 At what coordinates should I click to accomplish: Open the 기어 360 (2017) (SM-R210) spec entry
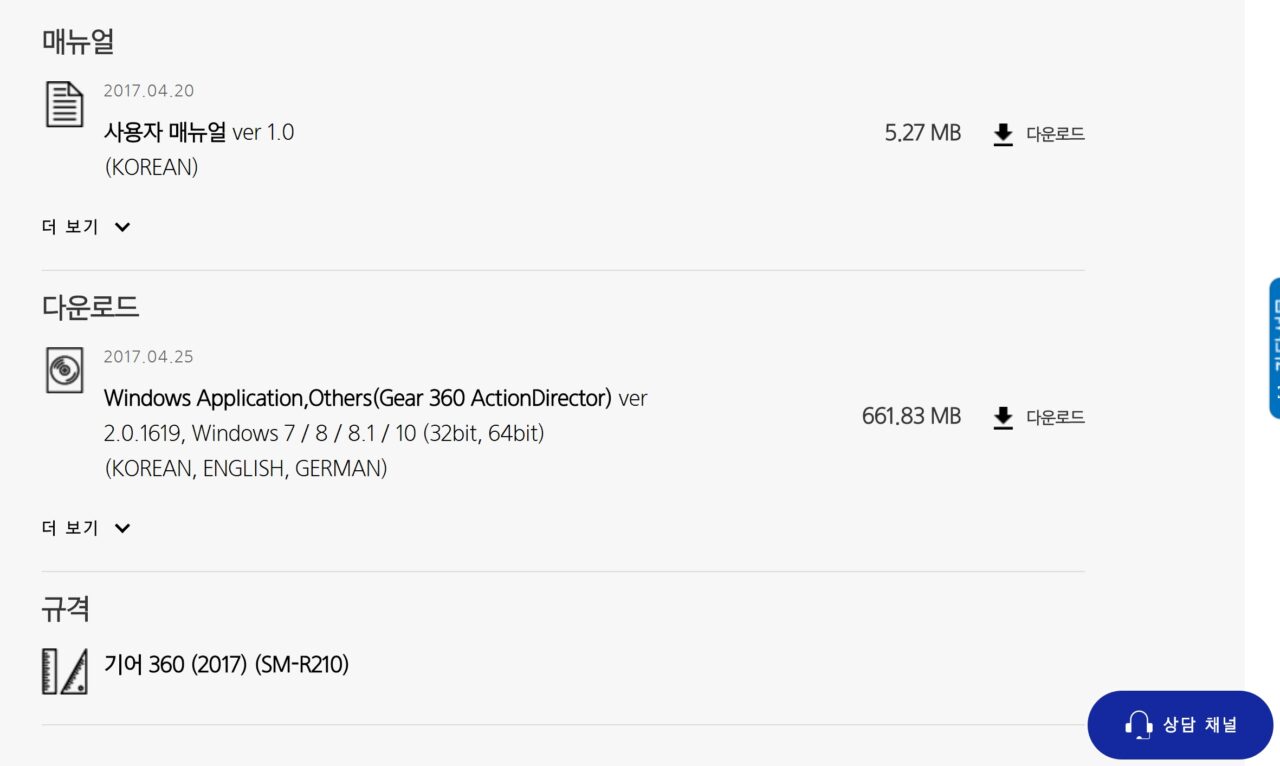pos(226,664)
